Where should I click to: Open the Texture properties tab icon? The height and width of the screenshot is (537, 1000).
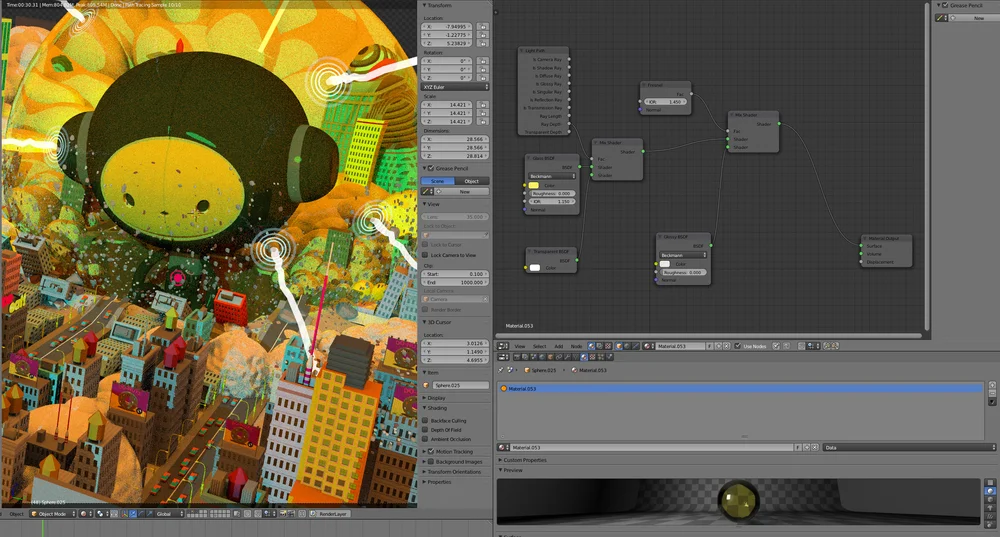point(592,357)
